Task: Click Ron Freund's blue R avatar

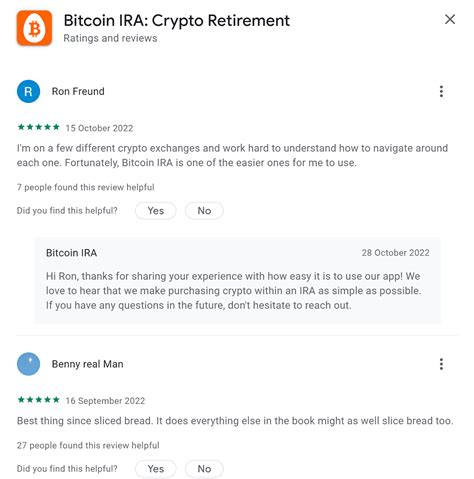Action: click(28, 91)
